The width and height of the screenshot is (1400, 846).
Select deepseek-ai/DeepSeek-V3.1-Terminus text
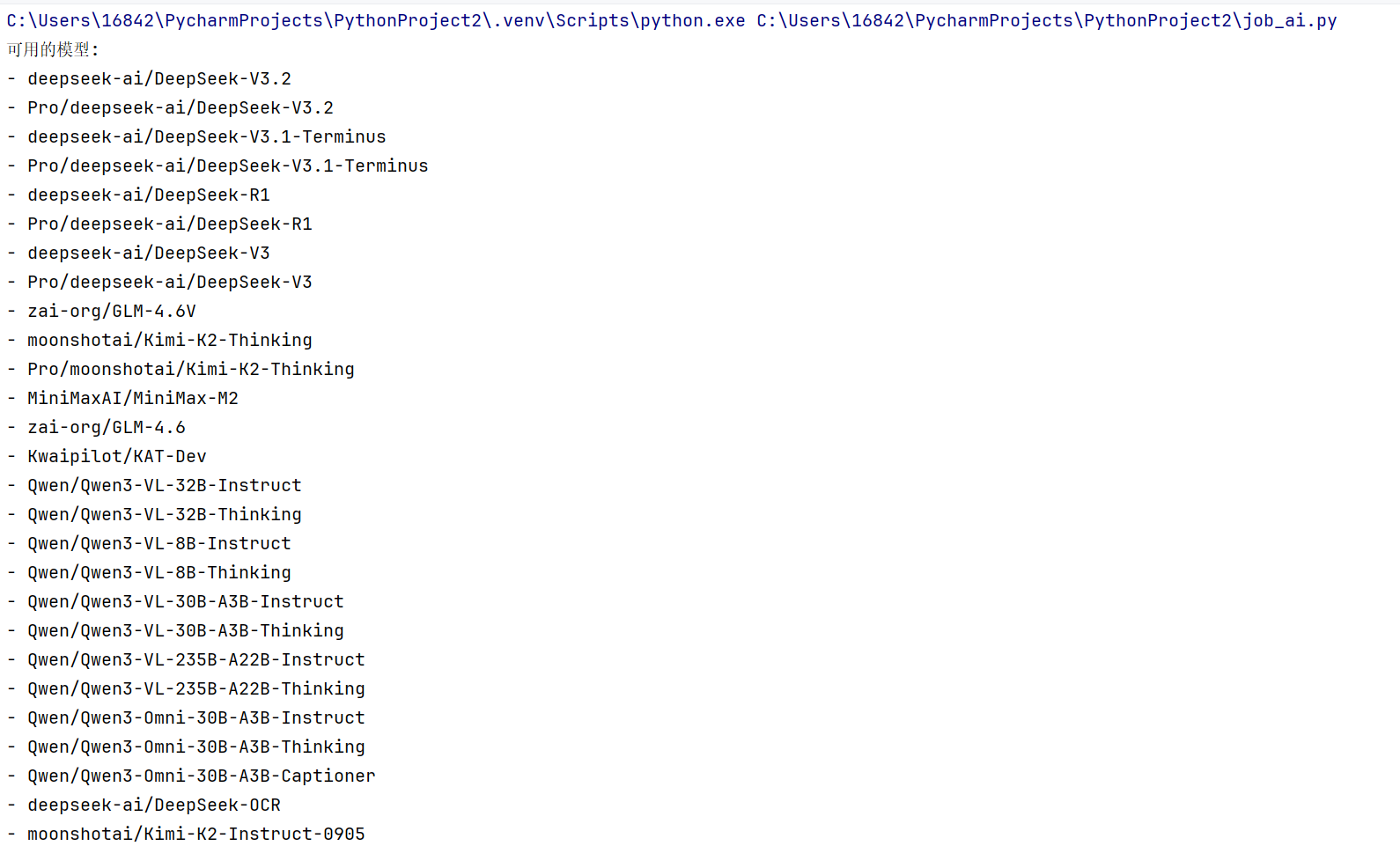(x=207, y=136)
